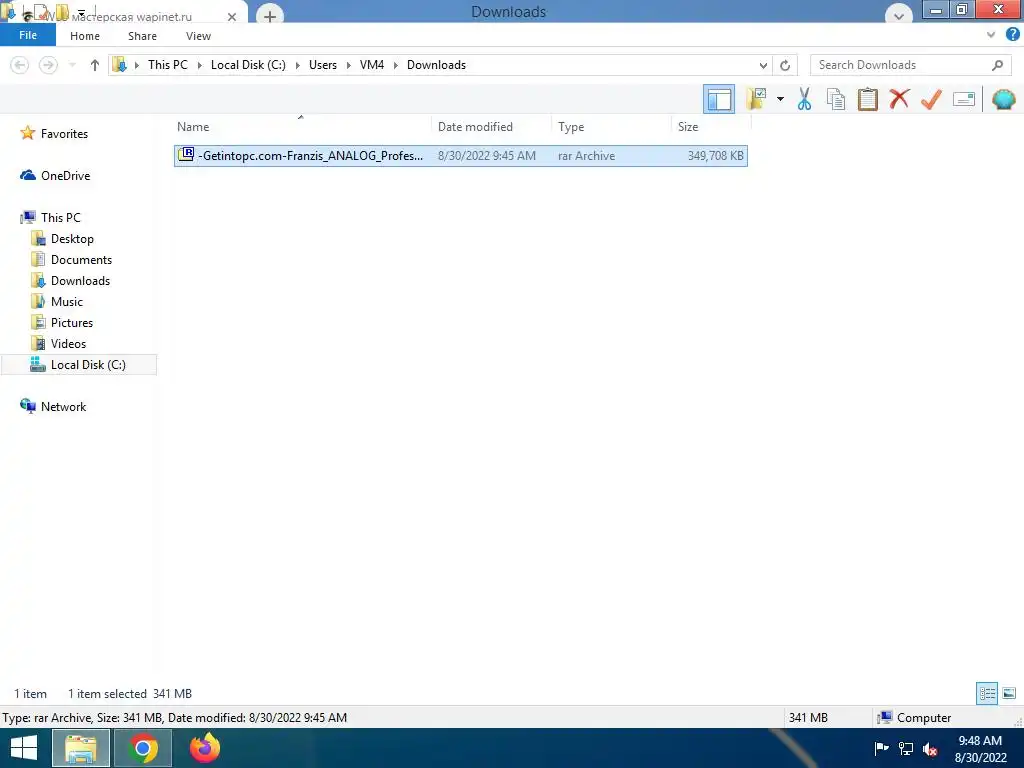1024x768 pixels.
Task: Click the rar archive file icon
Action: (x=186, y=155)
